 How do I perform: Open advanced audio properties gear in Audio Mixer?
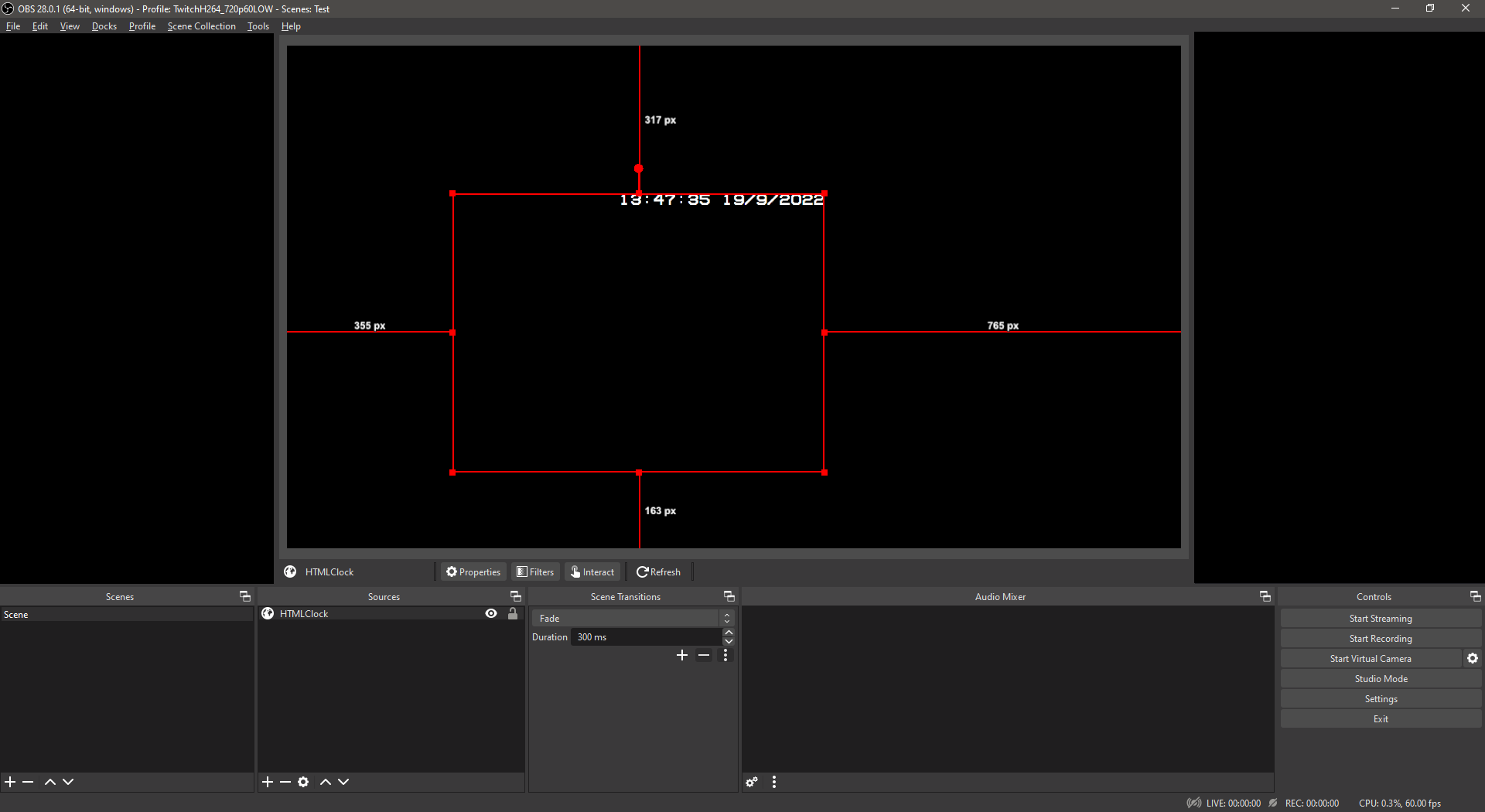(752, 782)
